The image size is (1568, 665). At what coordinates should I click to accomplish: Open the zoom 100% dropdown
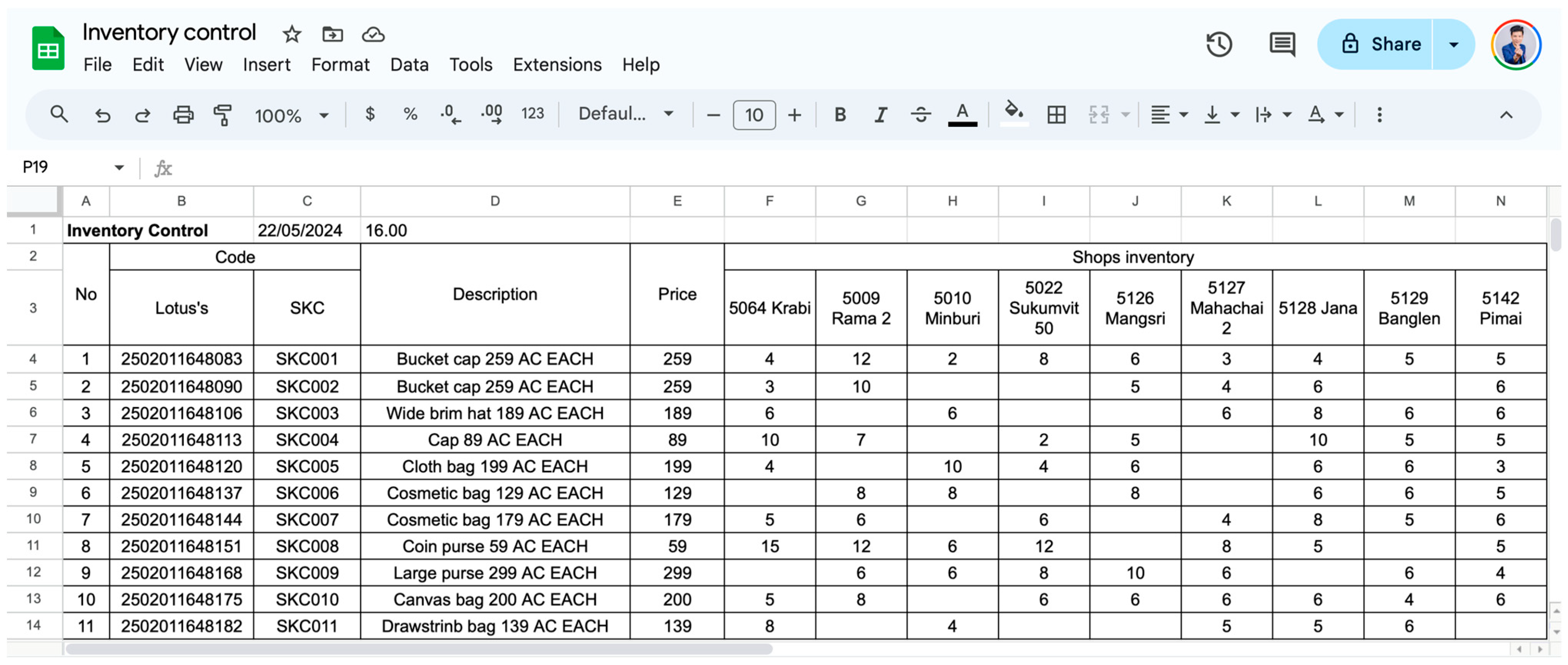(291, 115)
